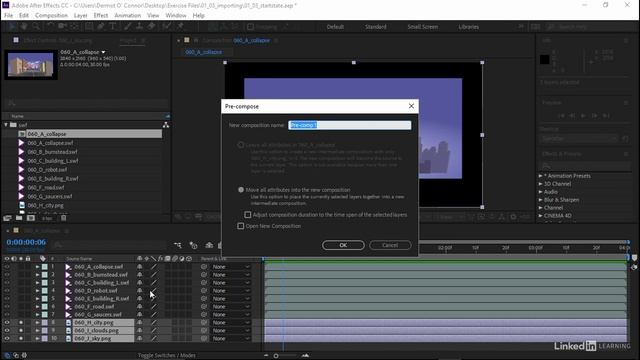Viewport: 640px width, 360px height.
Task: Select the Rotation tool
Action: 50,27
